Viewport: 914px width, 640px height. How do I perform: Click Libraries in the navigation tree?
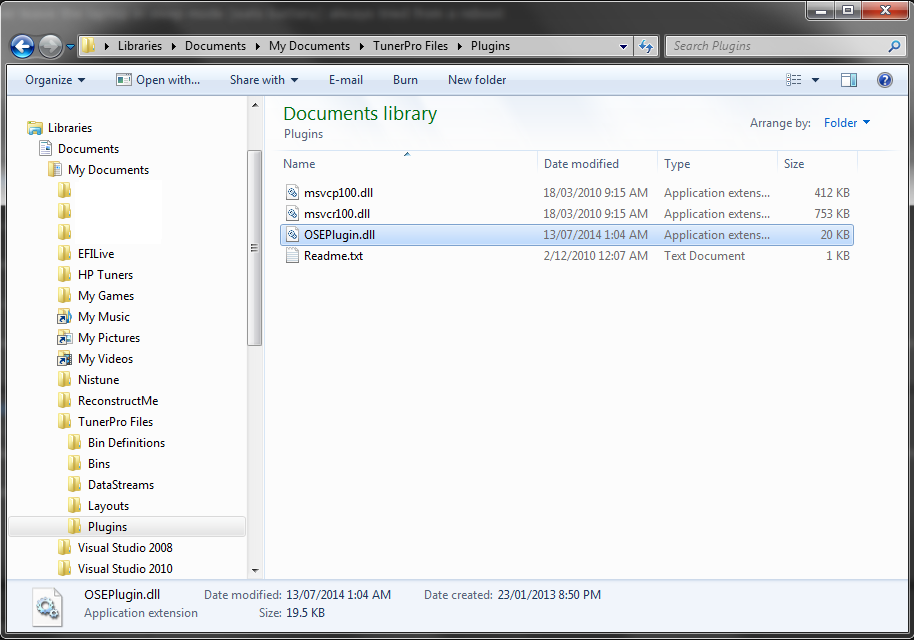(70, 128)
